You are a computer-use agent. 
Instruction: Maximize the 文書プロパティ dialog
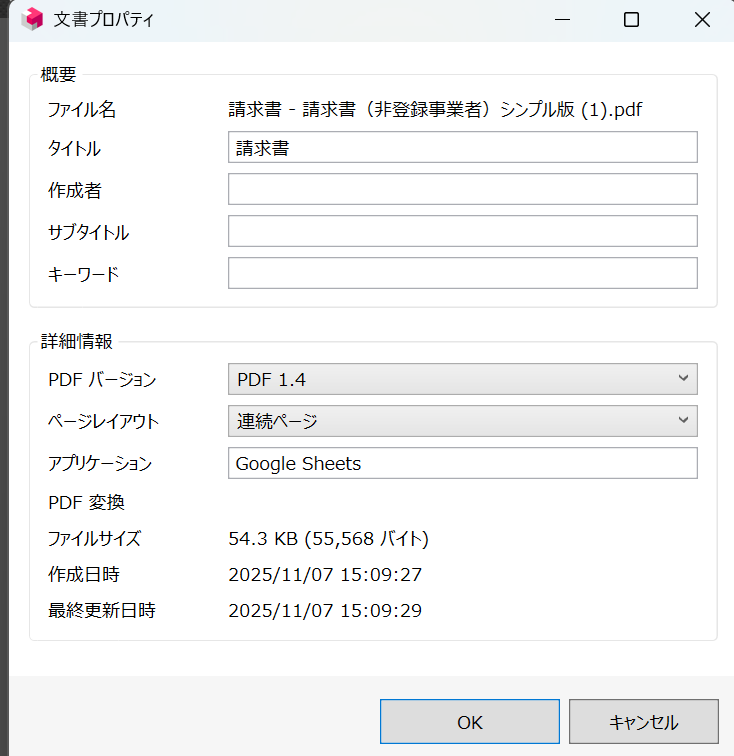631,20
